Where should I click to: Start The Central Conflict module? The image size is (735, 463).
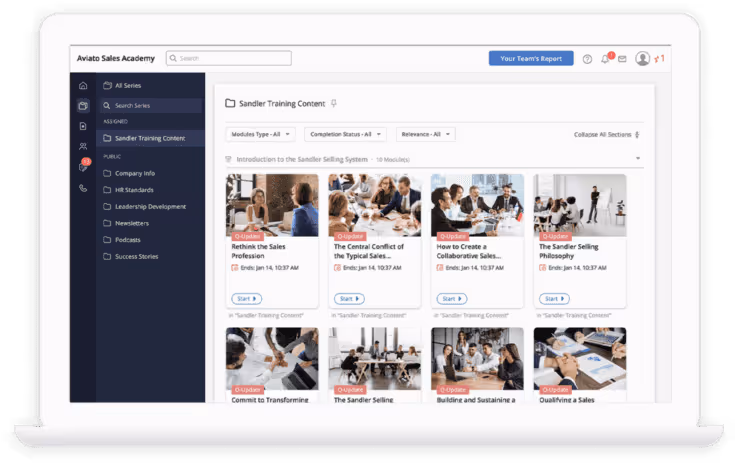pos(349,299)
